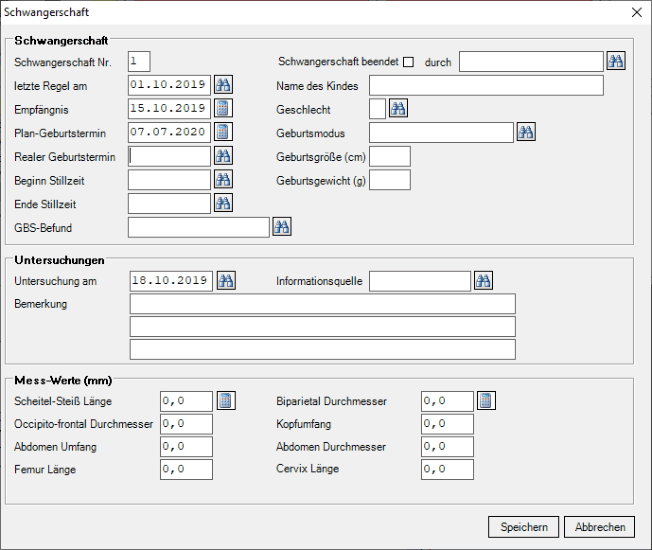
Task: Click third Bemerkung text line
Action: pos(323,350)
